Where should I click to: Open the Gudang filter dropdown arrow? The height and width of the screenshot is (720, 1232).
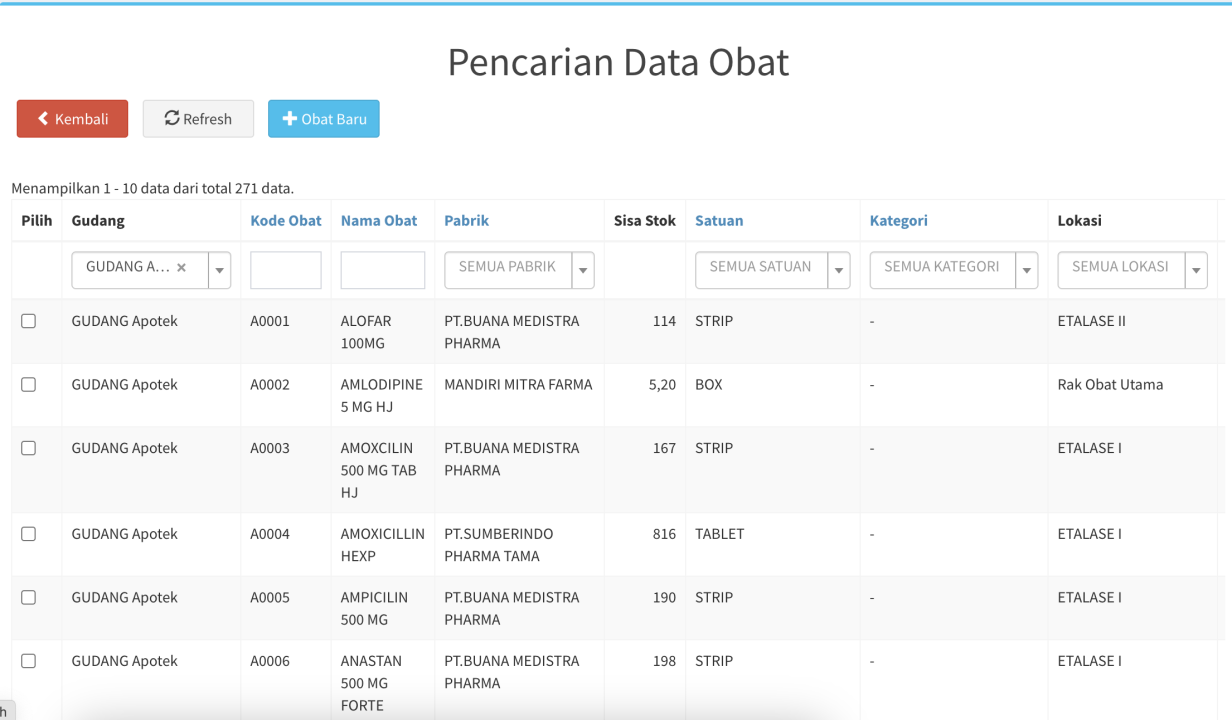coord(219,270)
